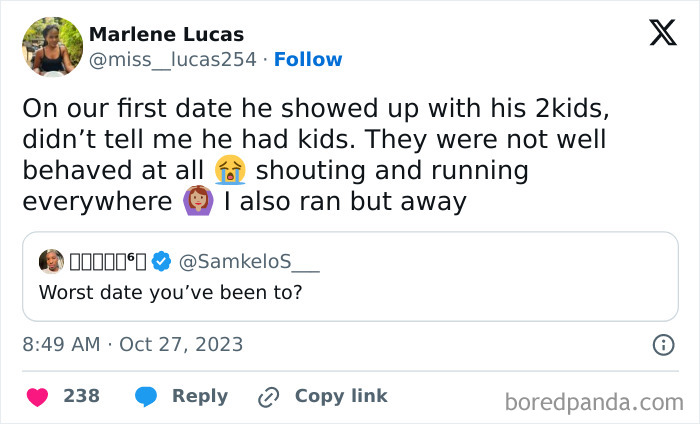
Task: Click the quoted tweet author's small avatar
Action: (51, 262)
